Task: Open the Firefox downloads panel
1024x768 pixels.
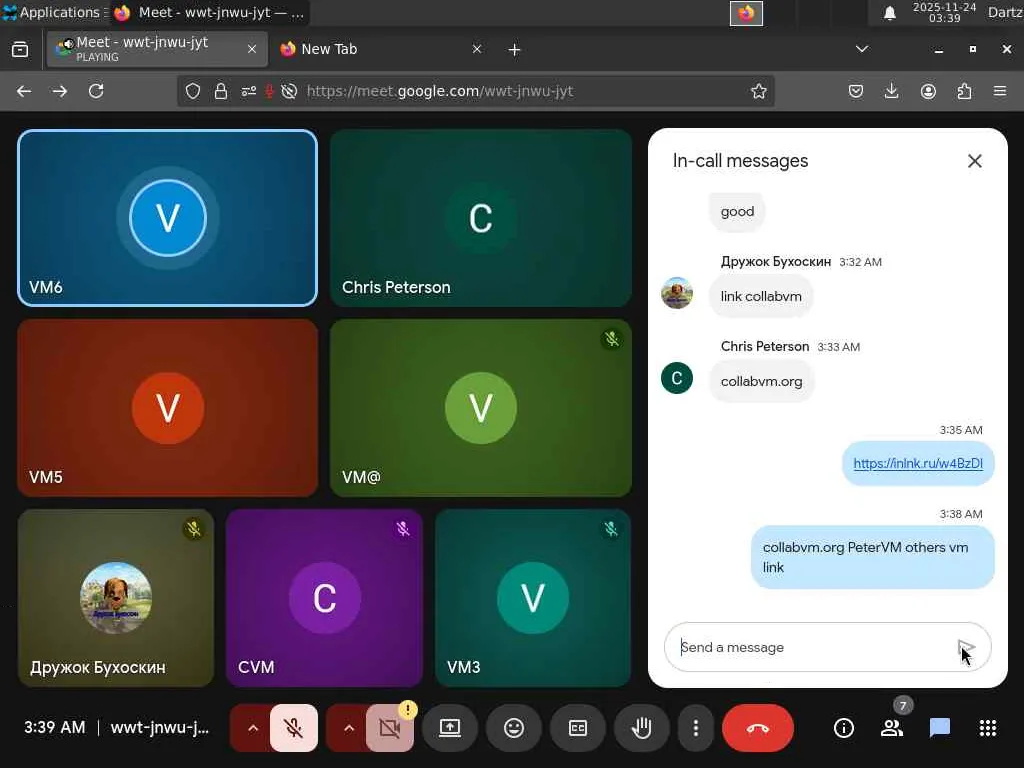Action: (x=891, y=91)
